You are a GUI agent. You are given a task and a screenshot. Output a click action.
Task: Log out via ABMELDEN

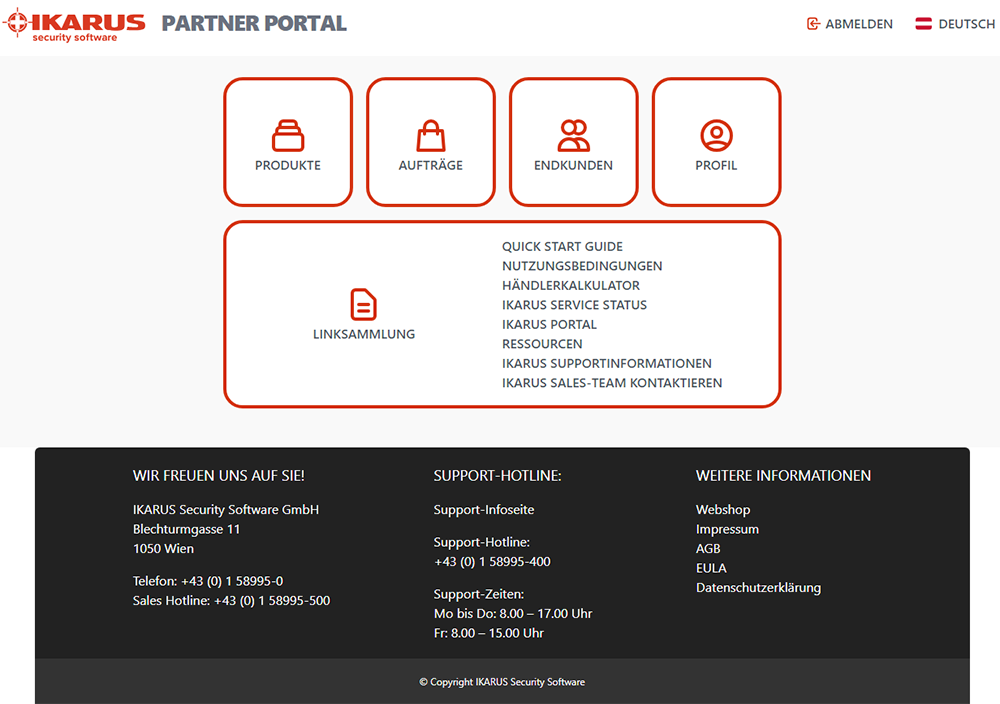point(859,24)
